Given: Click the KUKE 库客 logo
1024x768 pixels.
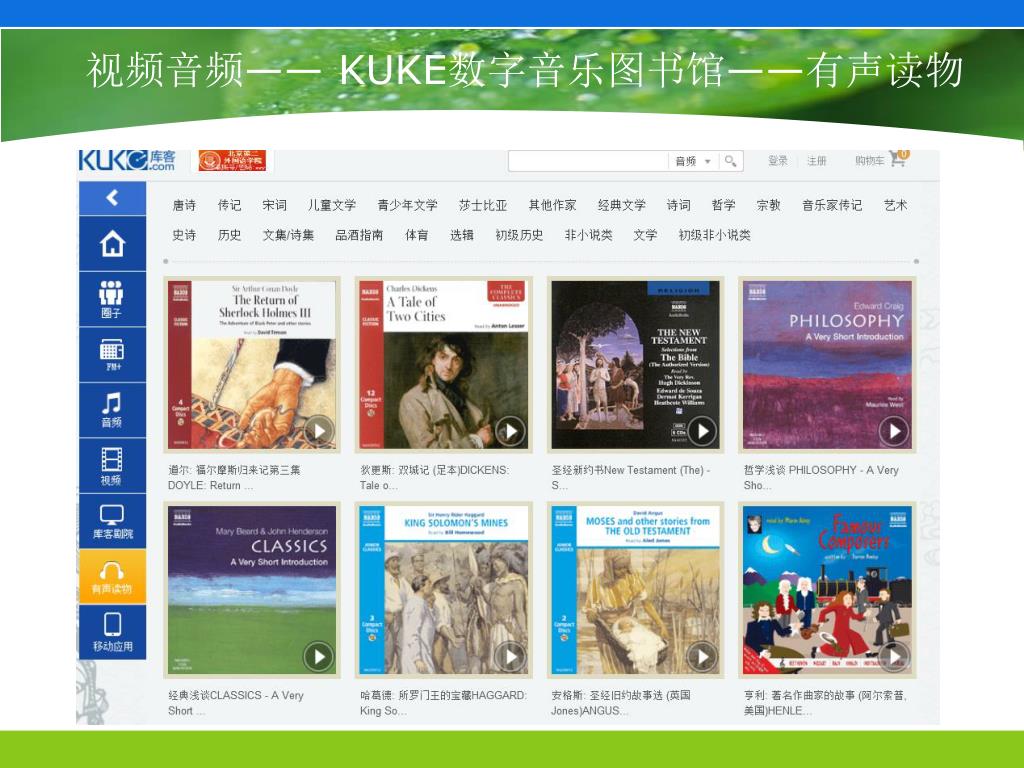Looking at the screenshot, I should tap(127, 160).
